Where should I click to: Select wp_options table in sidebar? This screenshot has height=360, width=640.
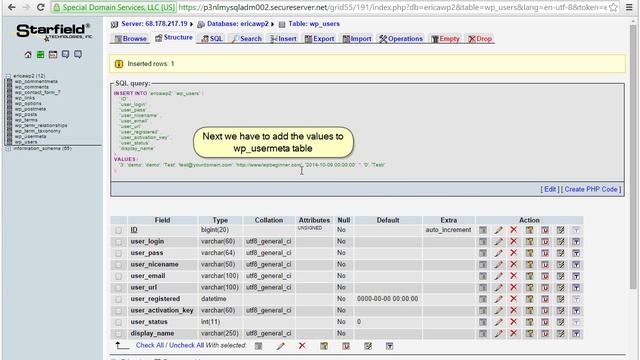[28, 103]
